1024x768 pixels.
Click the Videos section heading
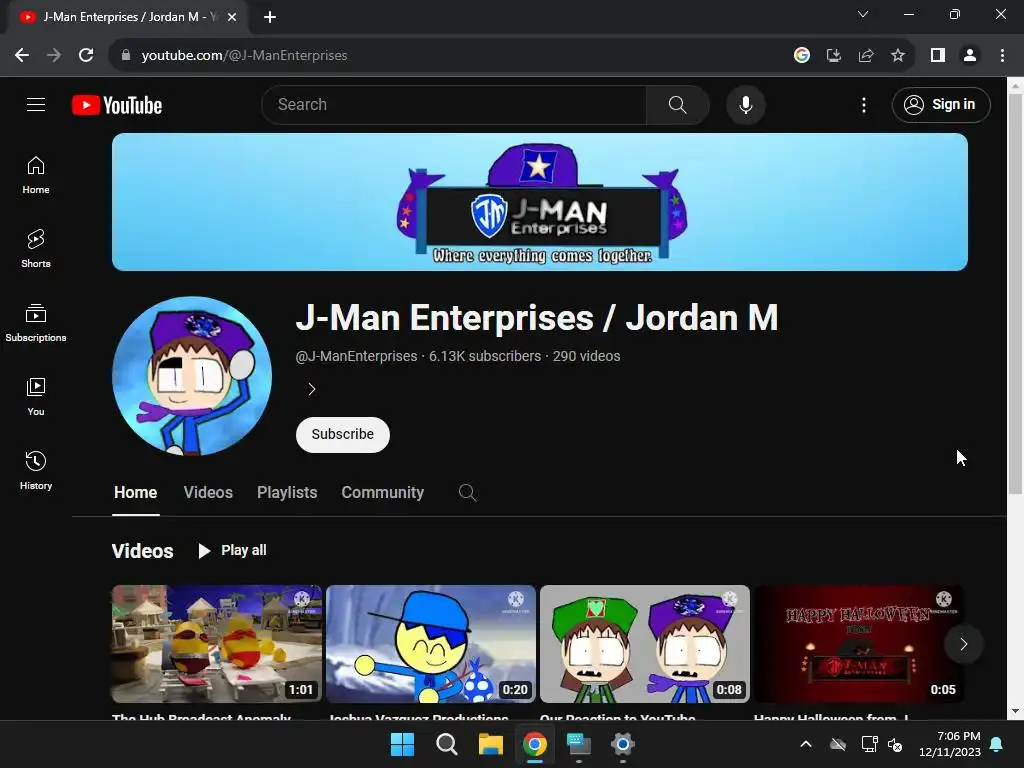point(142,551)
